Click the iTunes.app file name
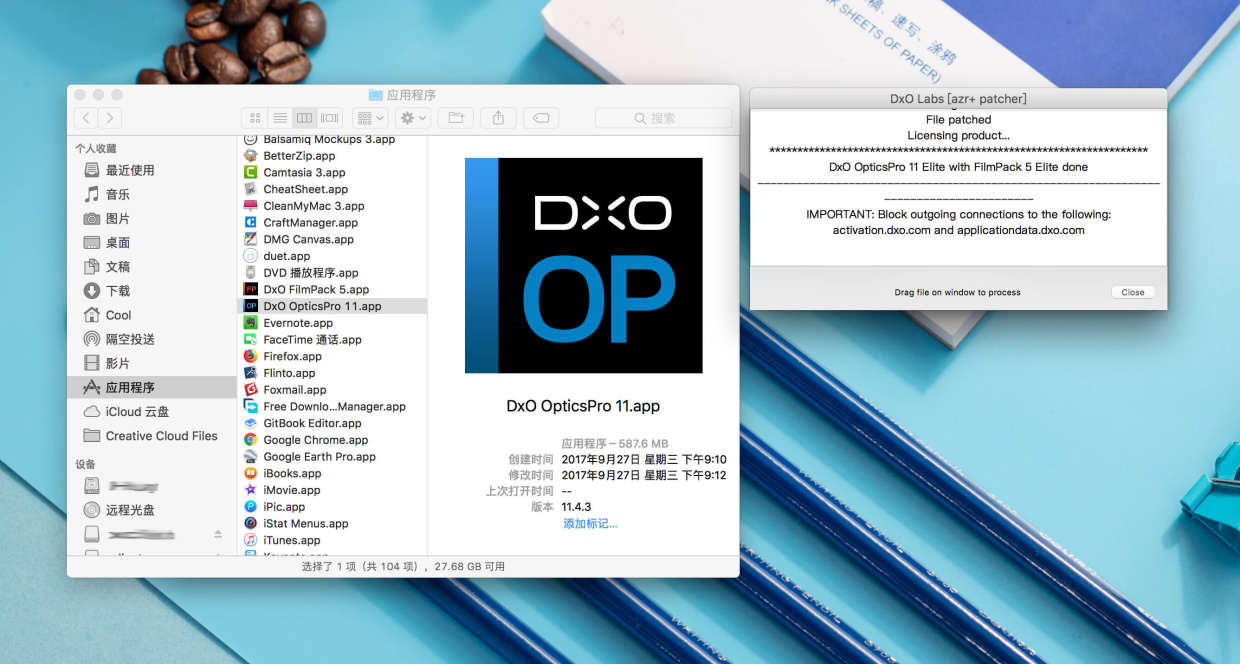This screenshot has width=1240, height=664. pos(292,540)
